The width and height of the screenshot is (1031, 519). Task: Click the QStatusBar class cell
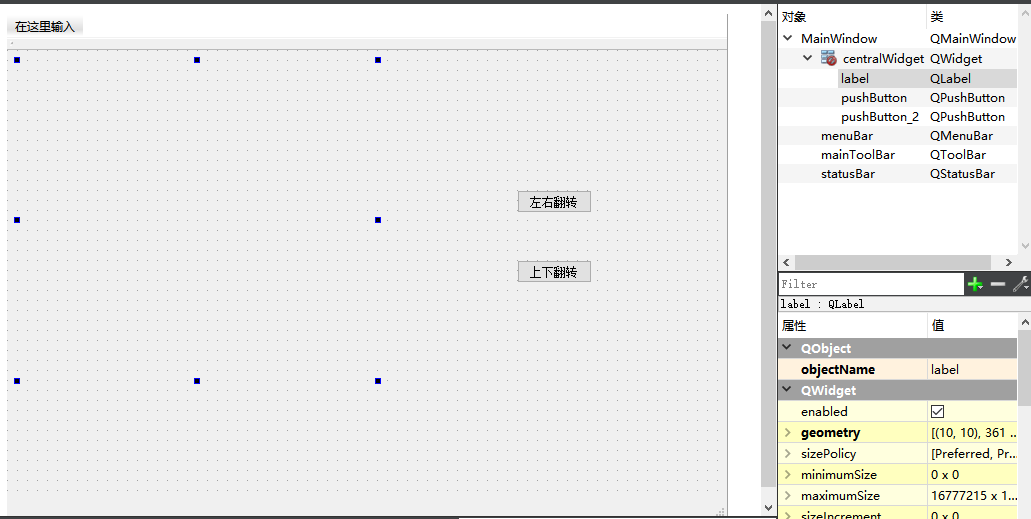[x=962, y=174]
